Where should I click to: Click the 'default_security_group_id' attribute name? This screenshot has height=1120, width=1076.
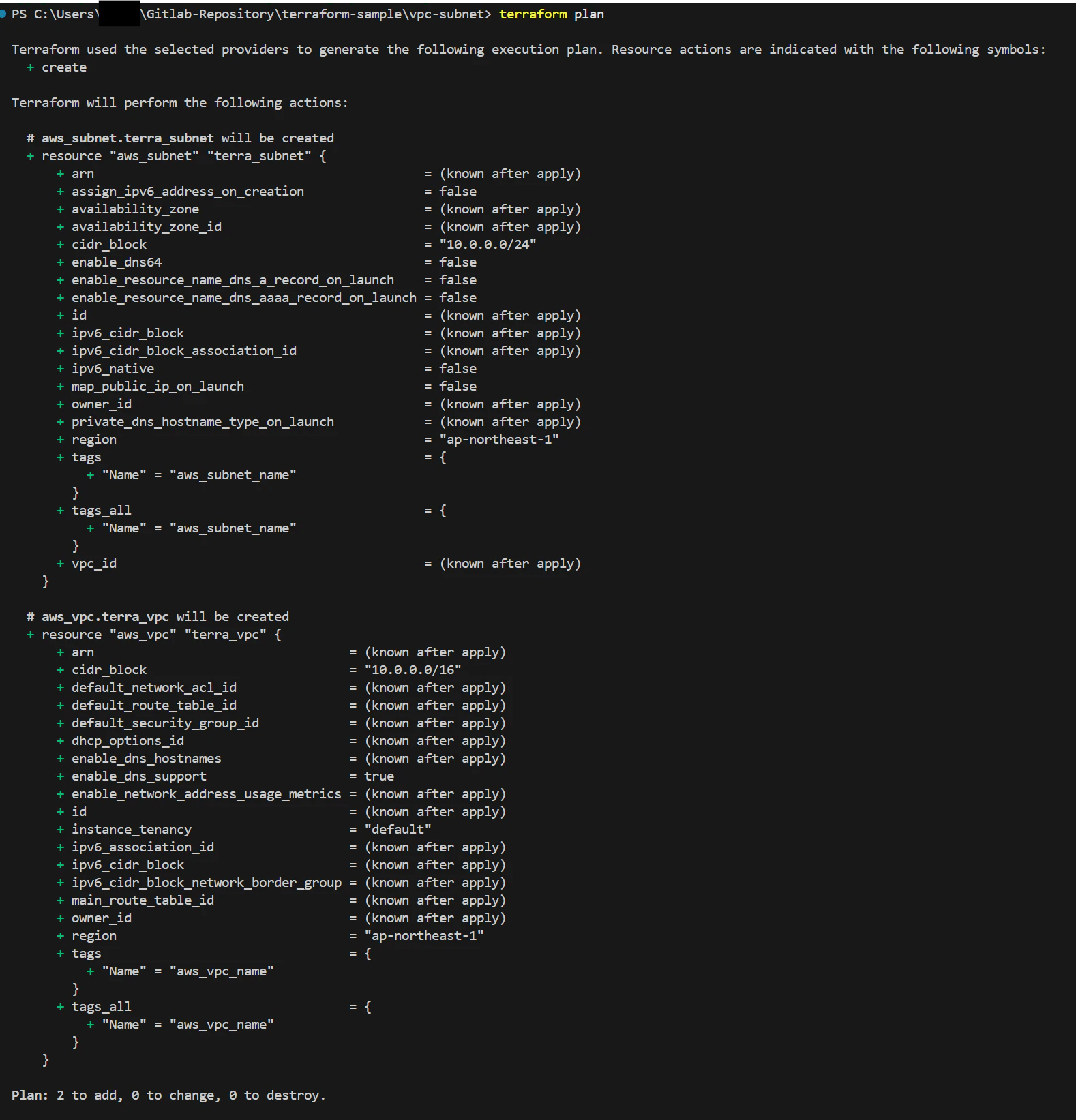coord(165,723)
